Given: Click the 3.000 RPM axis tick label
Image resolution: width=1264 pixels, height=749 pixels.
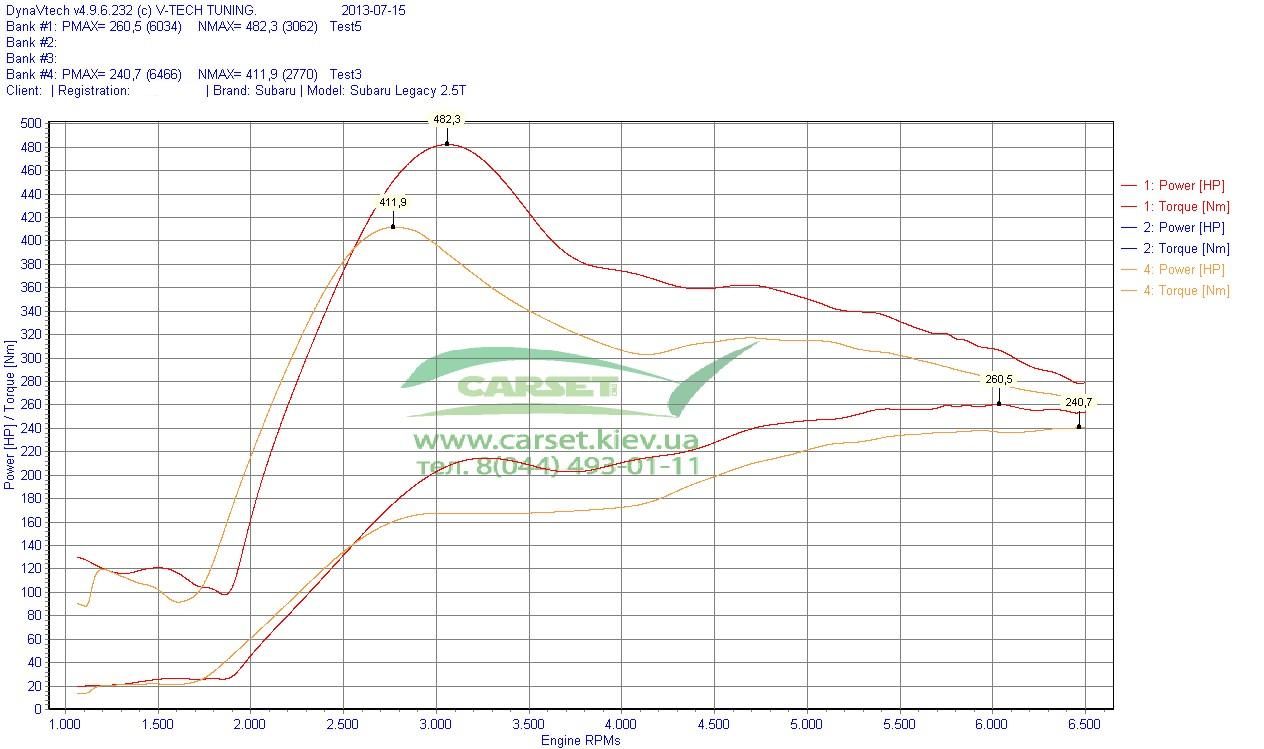Looking at the screenshot, I should pos(436,724).
